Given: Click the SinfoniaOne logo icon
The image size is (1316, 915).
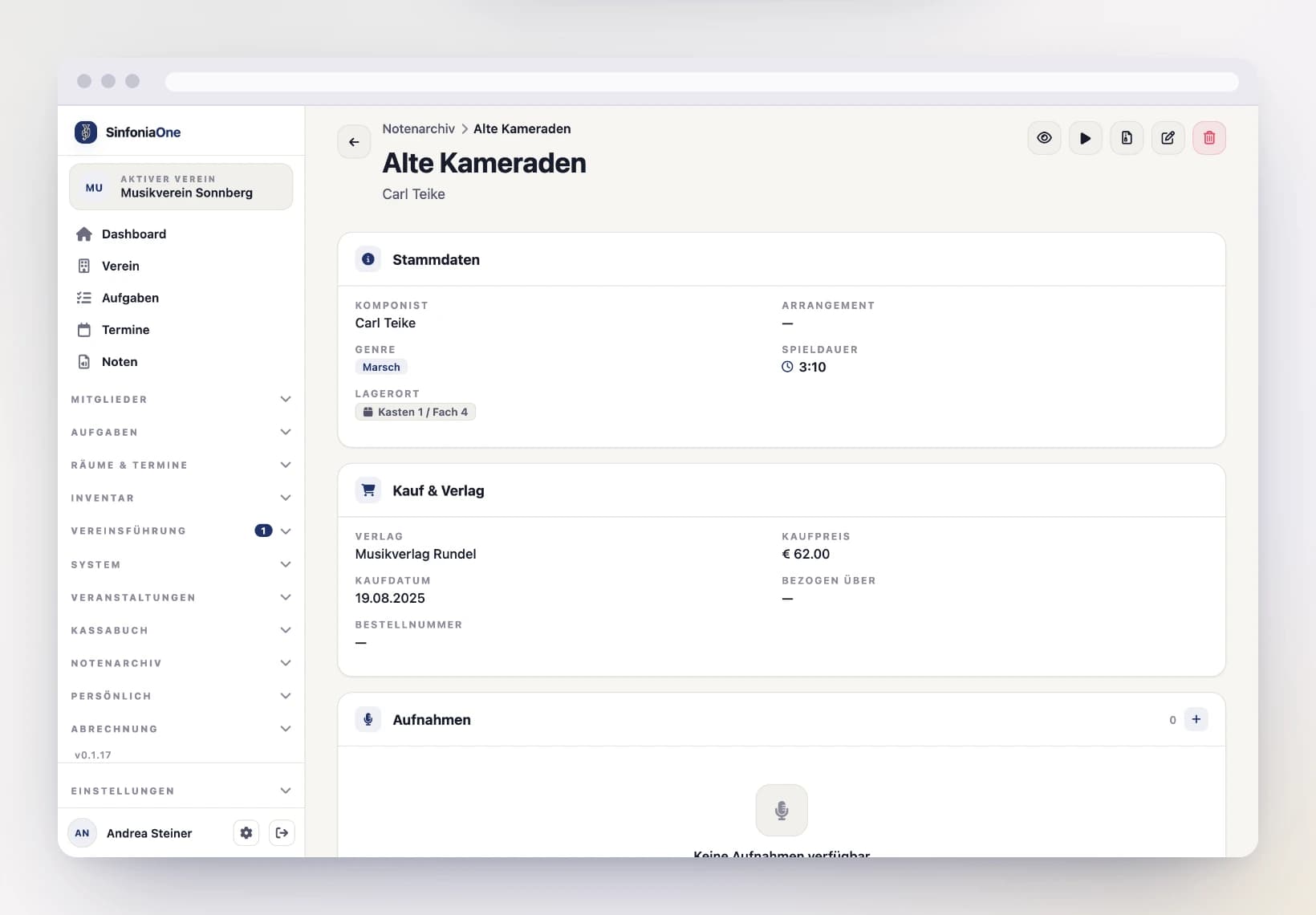Looking at the screenshot, I should tap(86, 132).
